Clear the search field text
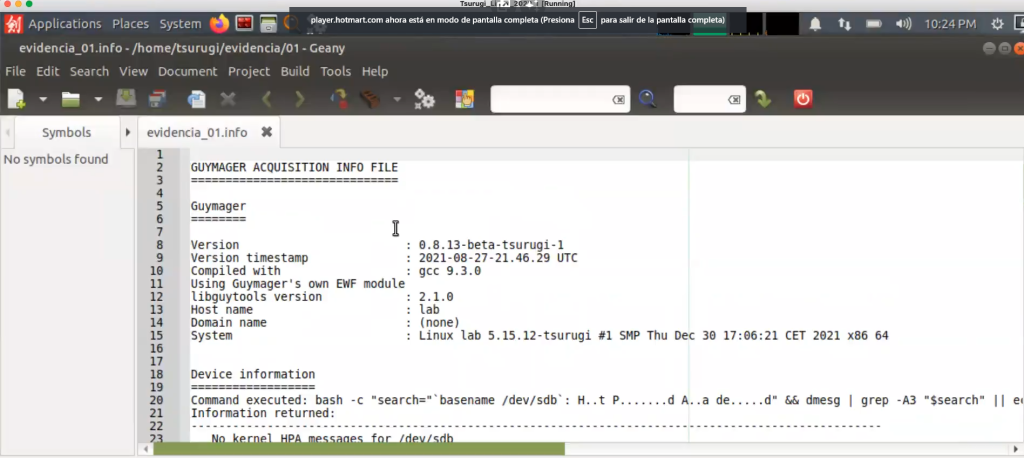The height and width of the screenshot is (458, 1024). point(618,100)
